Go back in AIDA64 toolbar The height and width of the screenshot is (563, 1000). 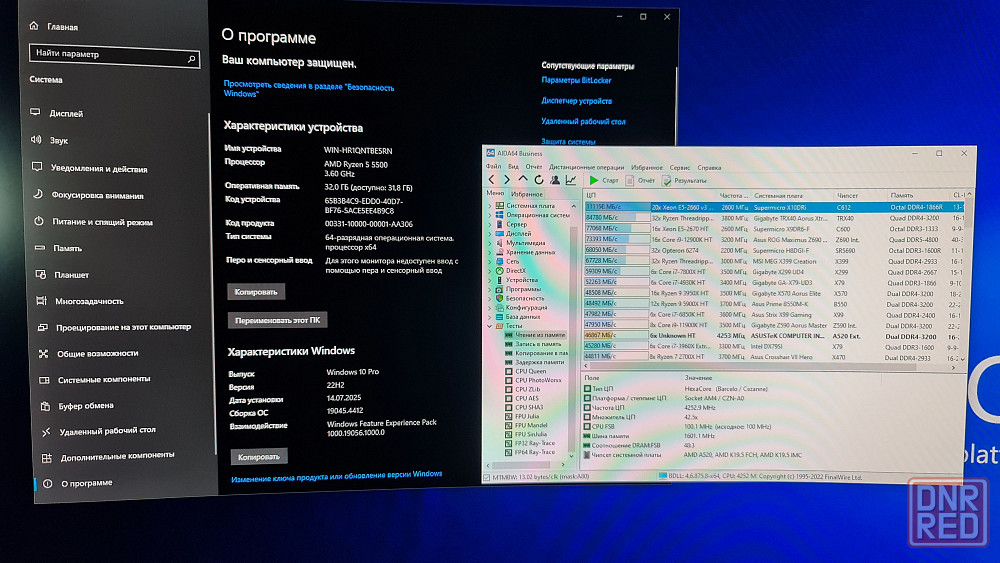coord(491,180)
